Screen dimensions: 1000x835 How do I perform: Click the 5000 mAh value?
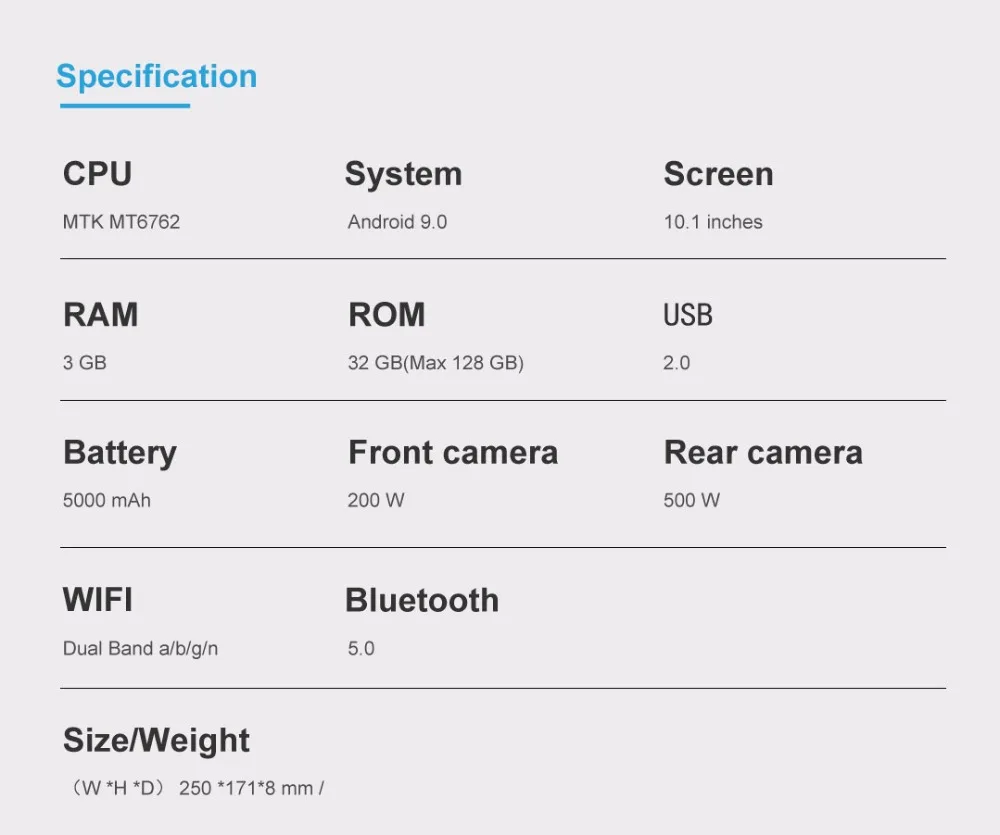point(106,500)
